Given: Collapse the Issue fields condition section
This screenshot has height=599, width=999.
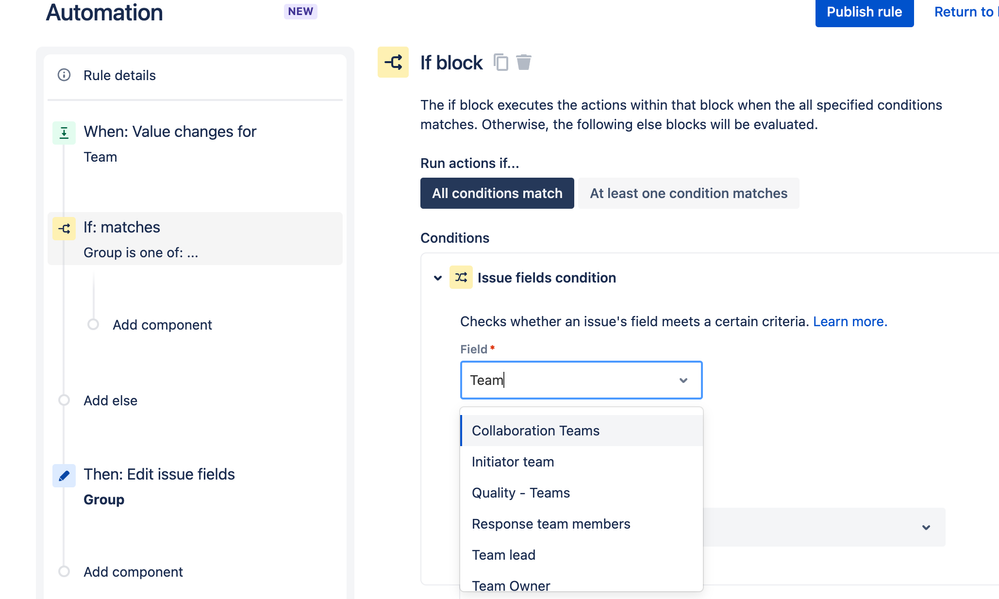Looking at the screenshot, I should [438, 278].
